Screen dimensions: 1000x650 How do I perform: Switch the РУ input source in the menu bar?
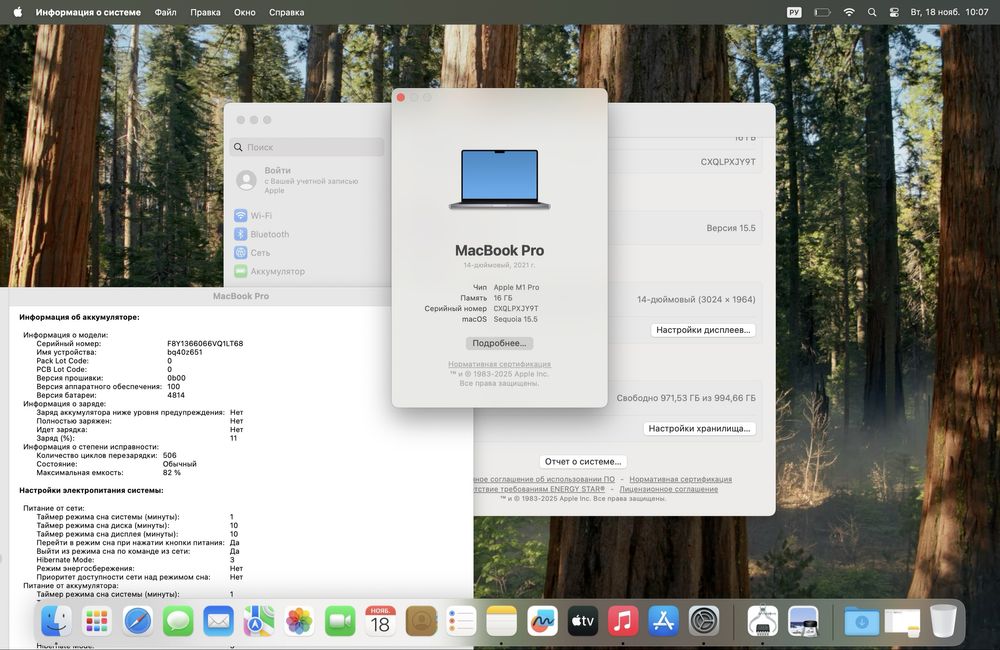point(794,12)
